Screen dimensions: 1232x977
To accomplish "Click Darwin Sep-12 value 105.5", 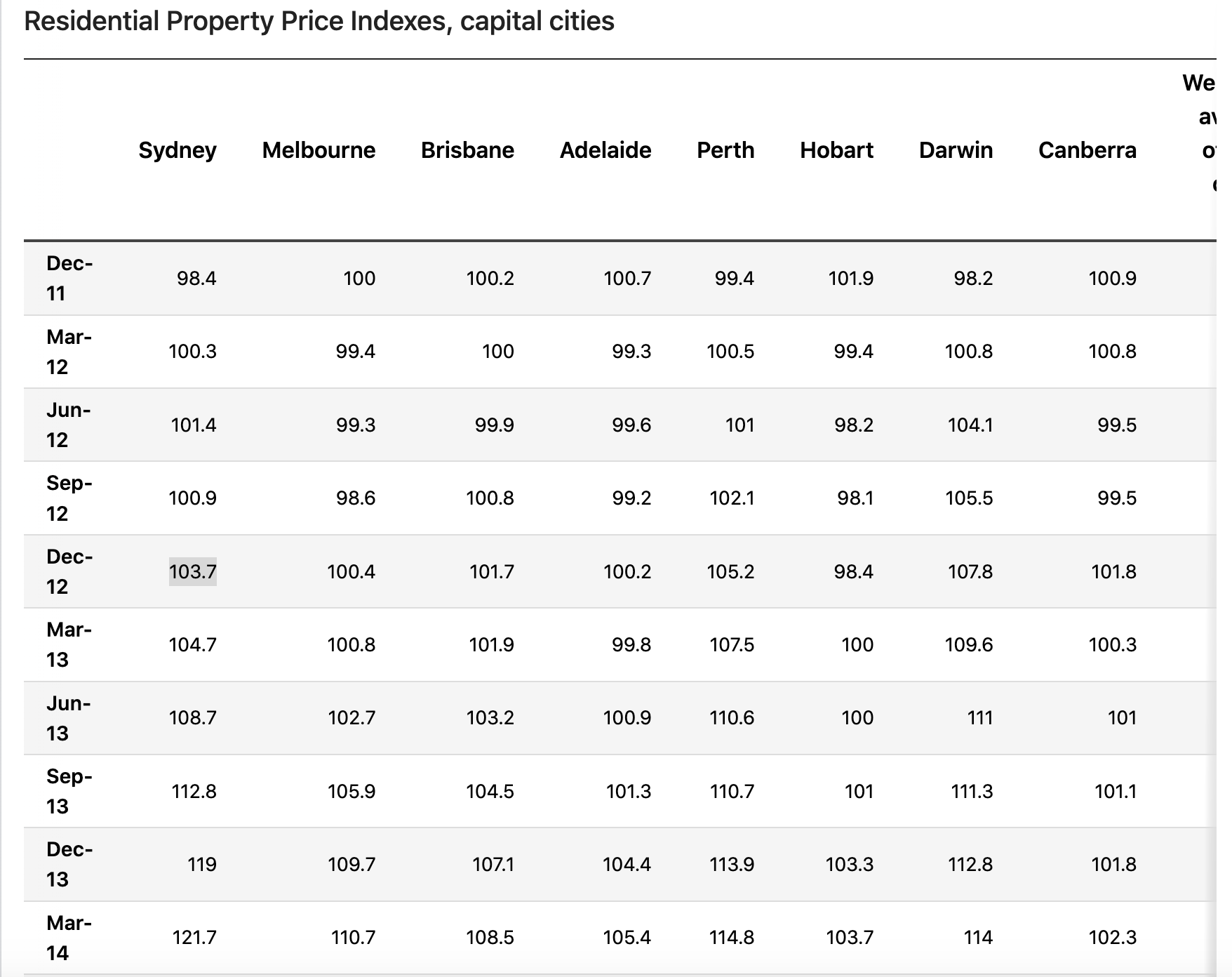I will click(x=969, y=498).
